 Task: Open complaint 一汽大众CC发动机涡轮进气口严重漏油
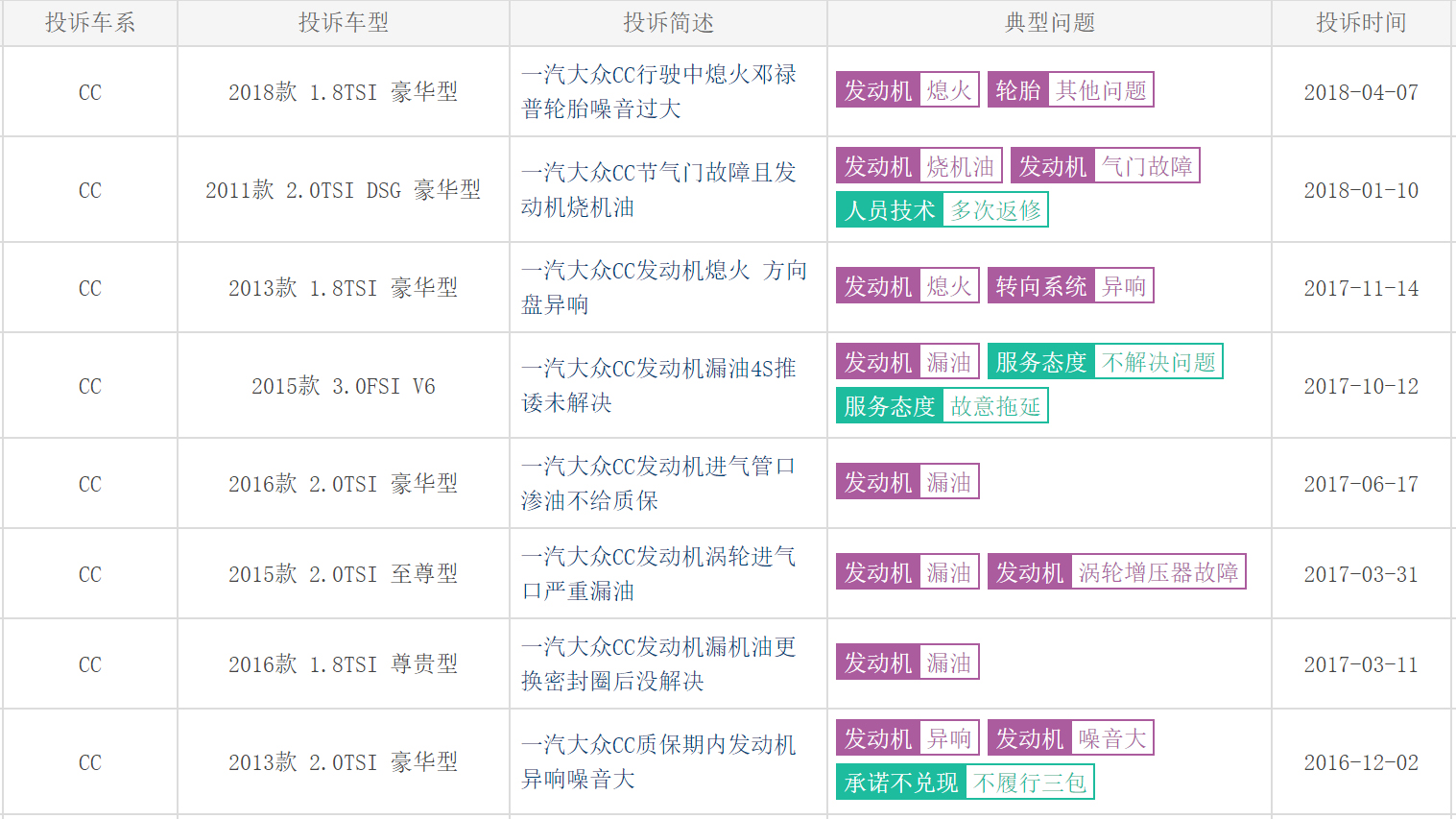[x=659, y=573]
